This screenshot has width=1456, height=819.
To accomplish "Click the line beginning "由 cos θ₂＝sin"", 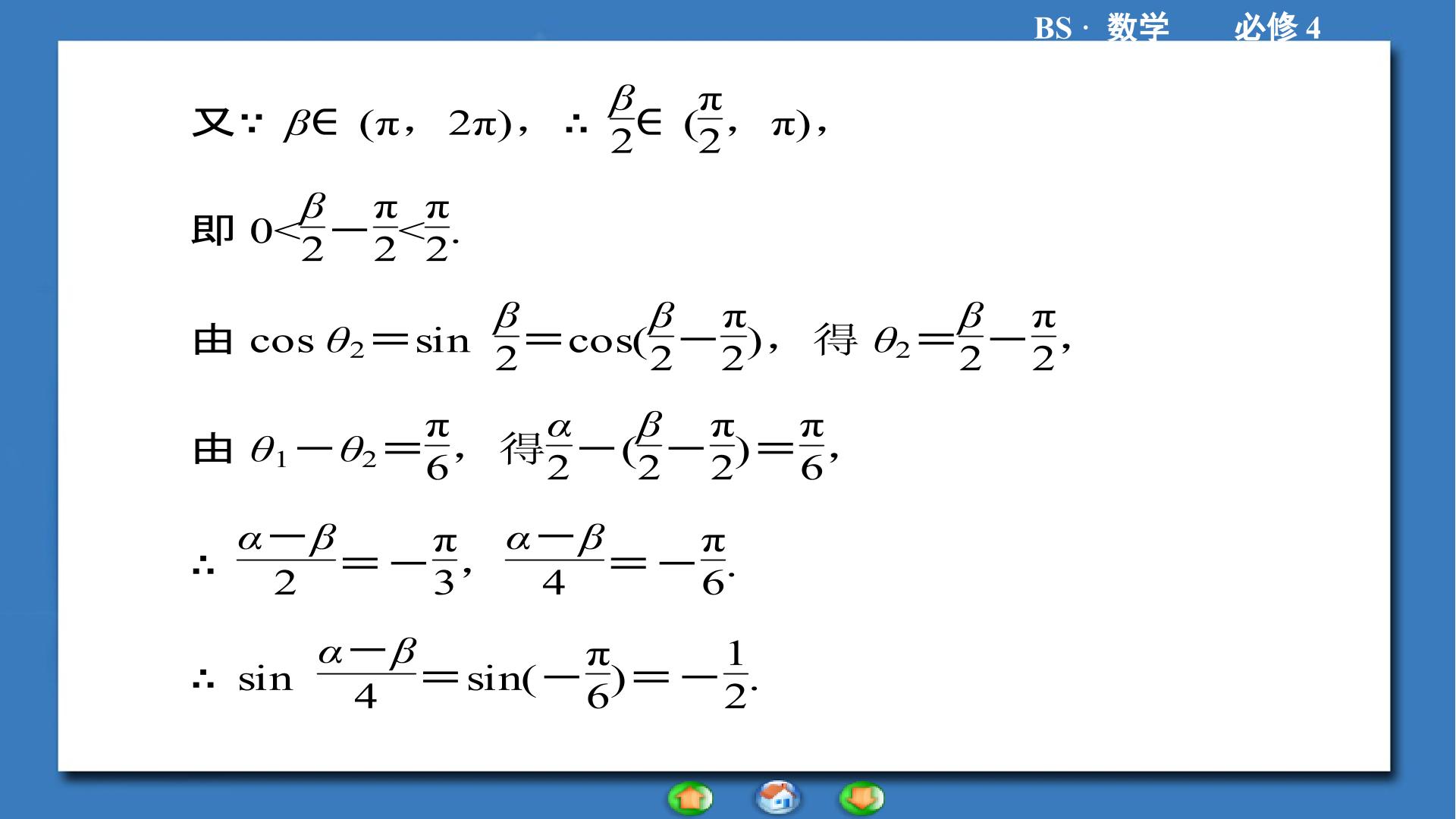I will click(x=631, y=337).
